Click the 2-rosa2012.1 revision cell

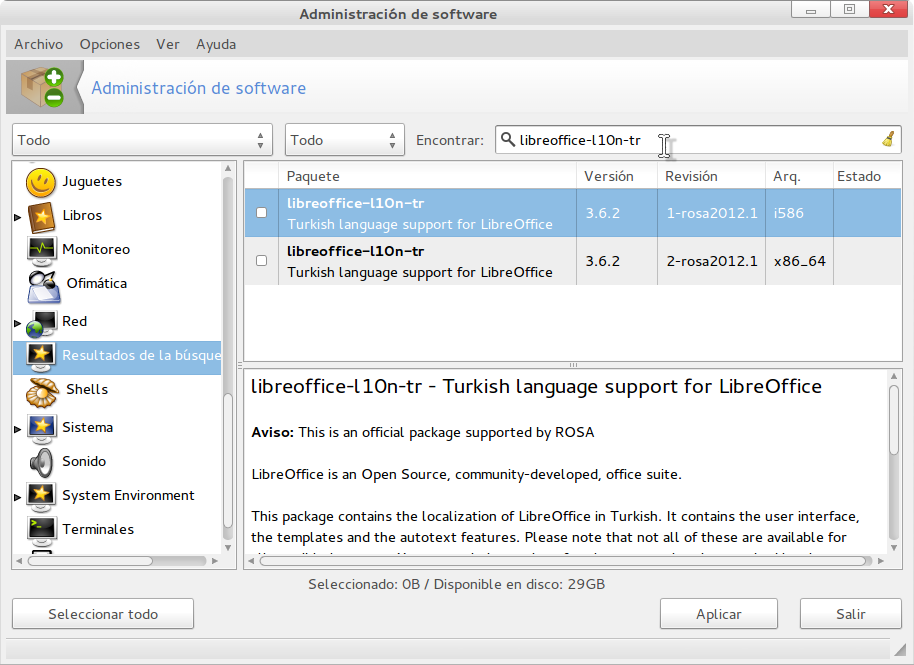(712, 261)
